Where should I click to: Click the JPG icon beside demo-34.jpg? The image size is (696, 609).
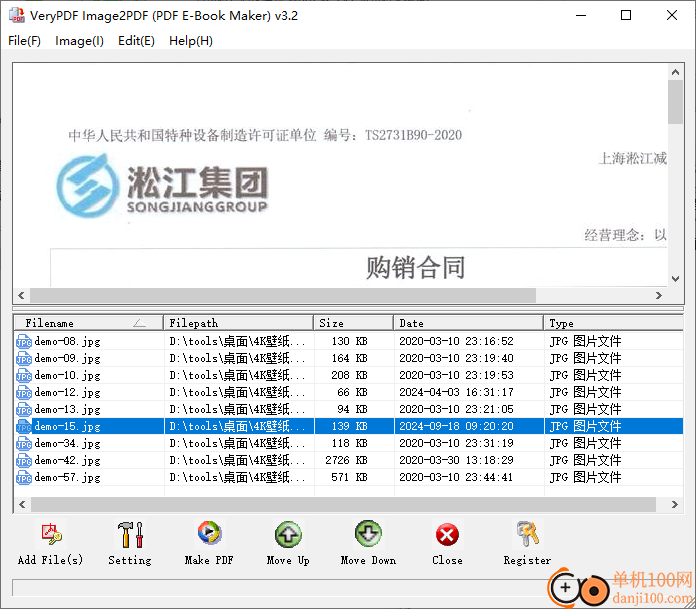pos(24,443)
